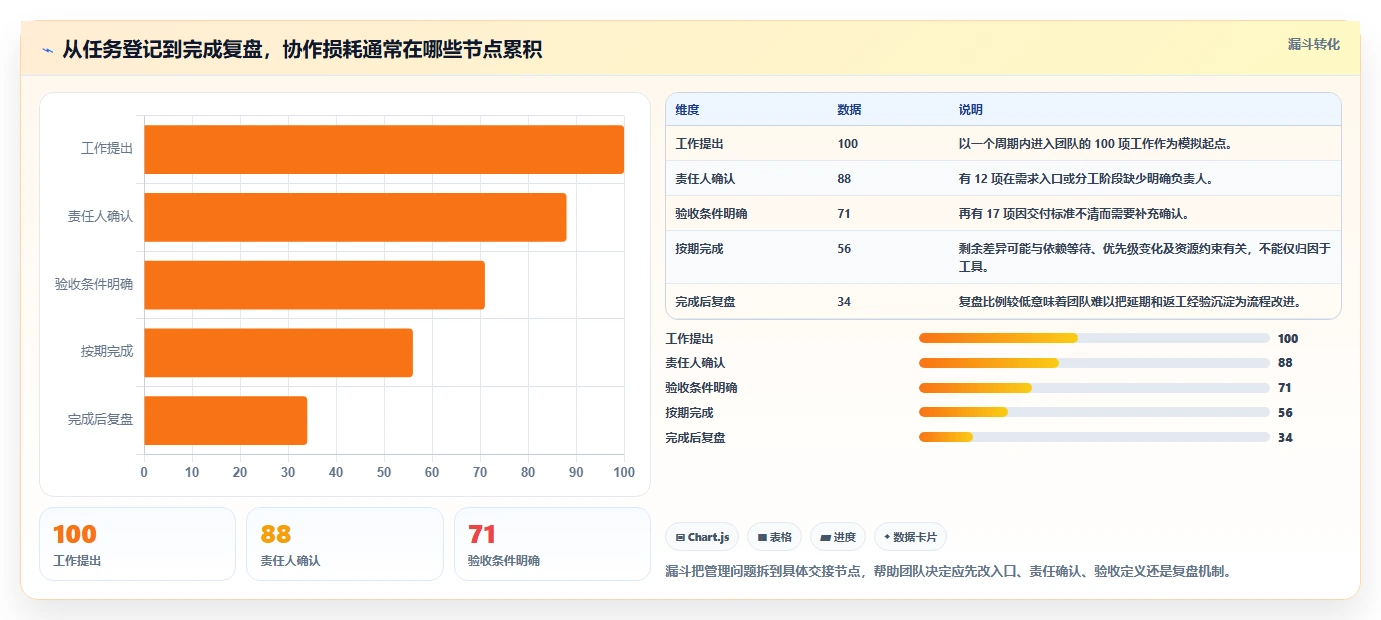Screen dimensions: 1381x620
Task: Open the 71 验收条件明确 summary card
Action: (552, 544)
